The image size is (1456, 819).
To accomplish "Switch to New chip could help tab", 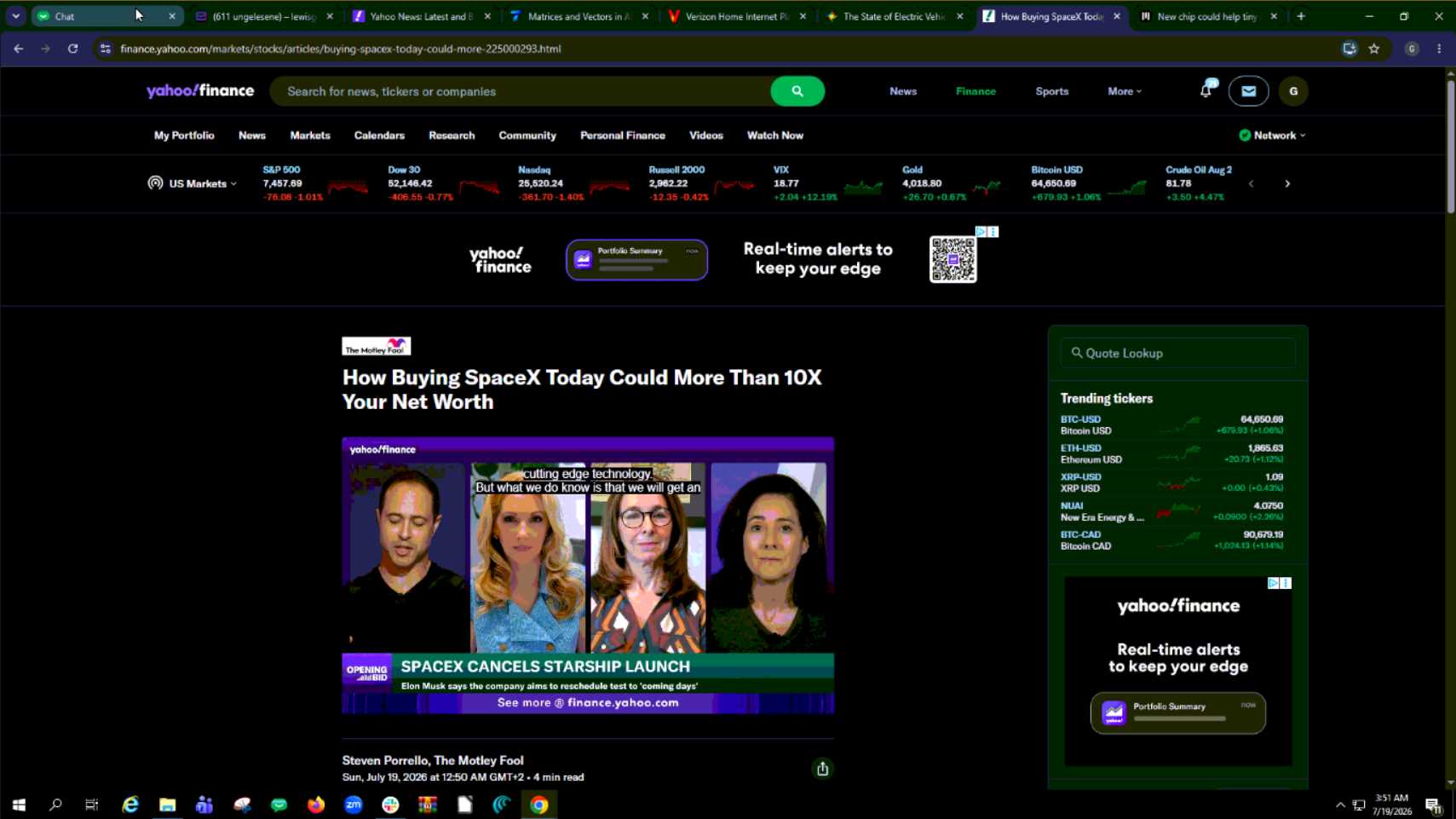I will tap(1206, 16).
